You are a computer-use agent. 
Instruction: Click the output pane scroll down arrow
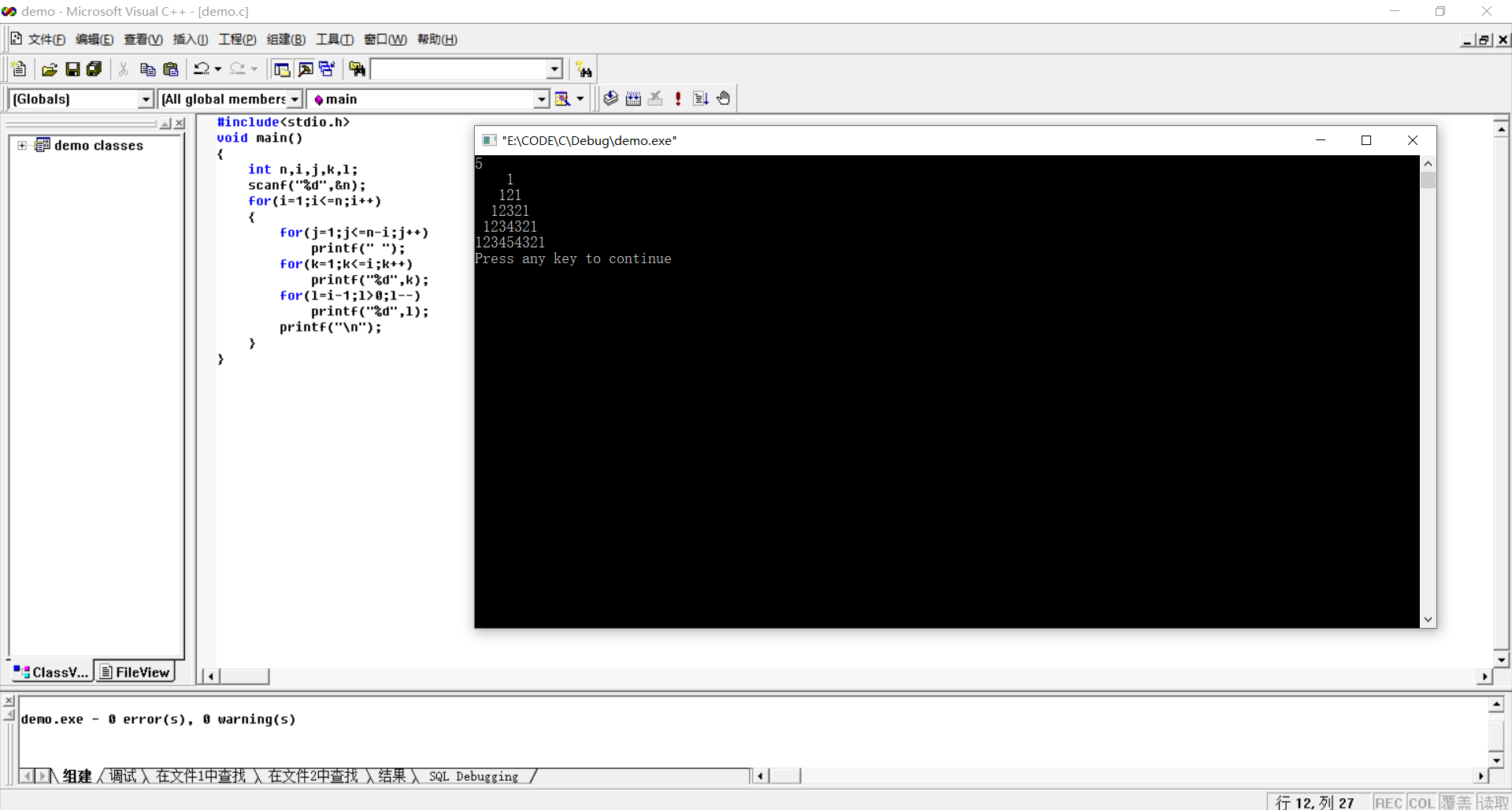[1496, 761]
